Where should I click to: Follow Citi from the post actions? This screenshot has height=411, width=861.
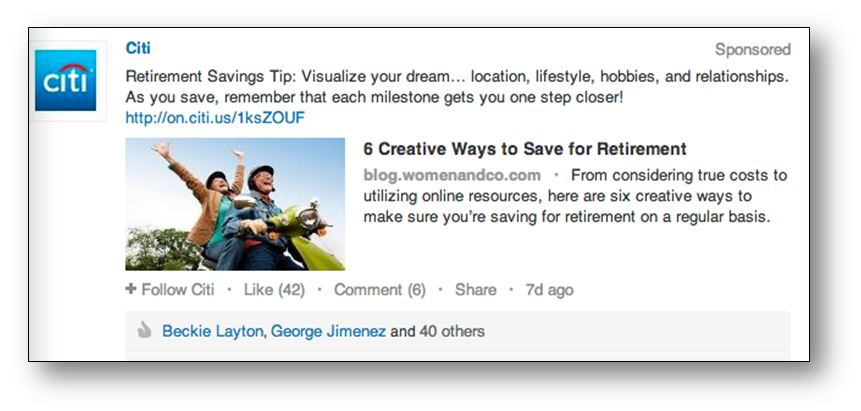pyautogui.click(x=170, y=290)
